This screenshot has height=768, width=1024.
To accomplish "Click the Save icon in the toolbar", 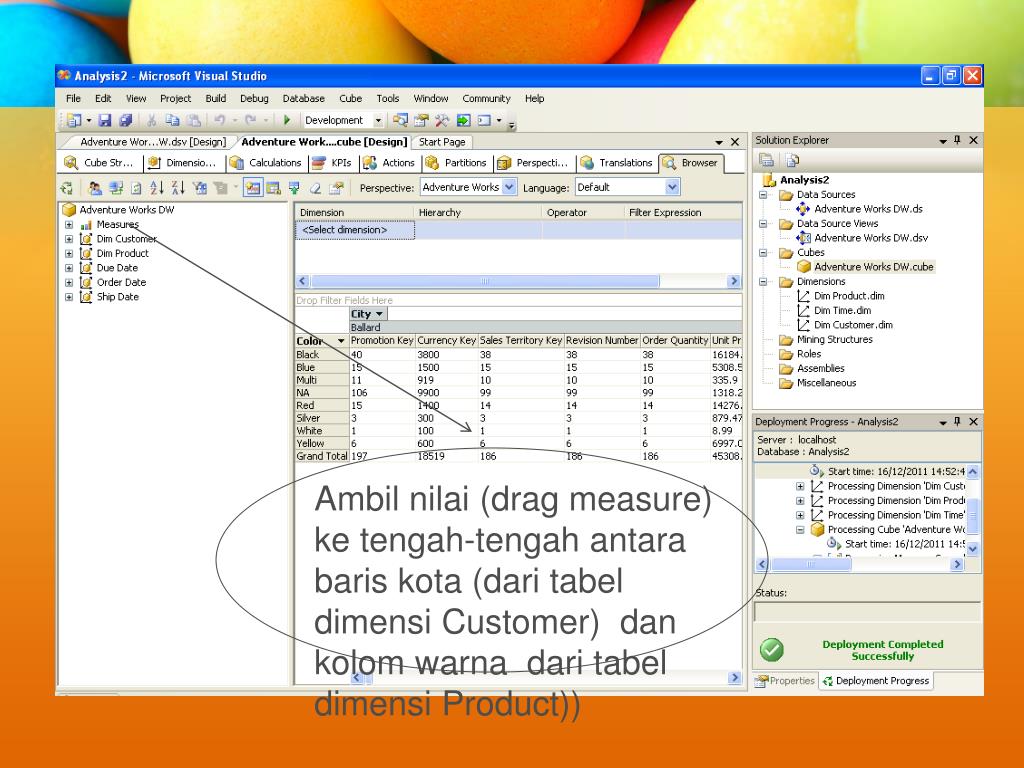I will pyautogui.click(x=104, y=120).
